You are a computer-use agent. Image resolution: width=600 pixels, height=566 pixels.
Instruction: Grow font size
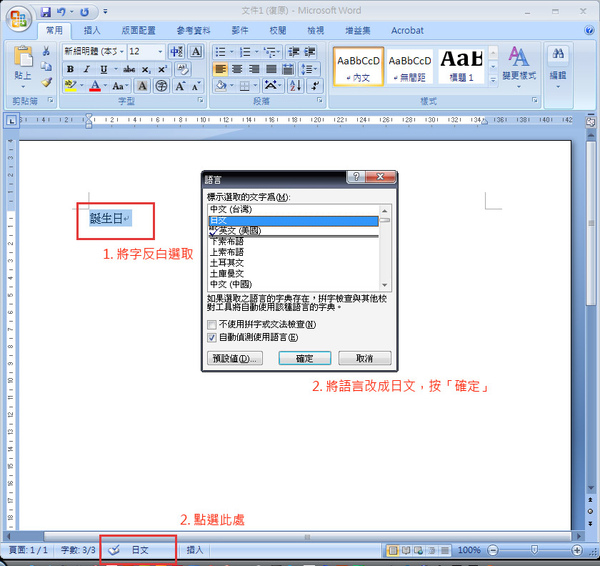coord(180,86)
